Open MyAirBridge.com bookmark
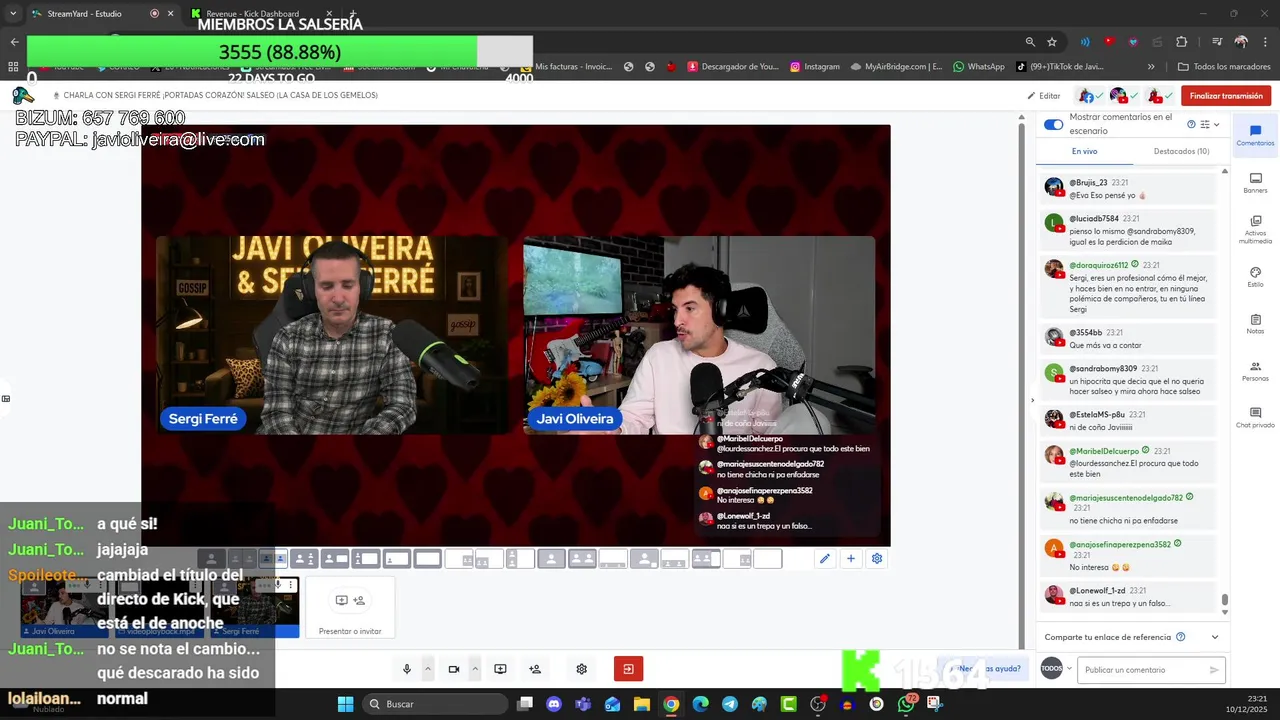This screenshot has height=720, width=1280. (896, 67)
